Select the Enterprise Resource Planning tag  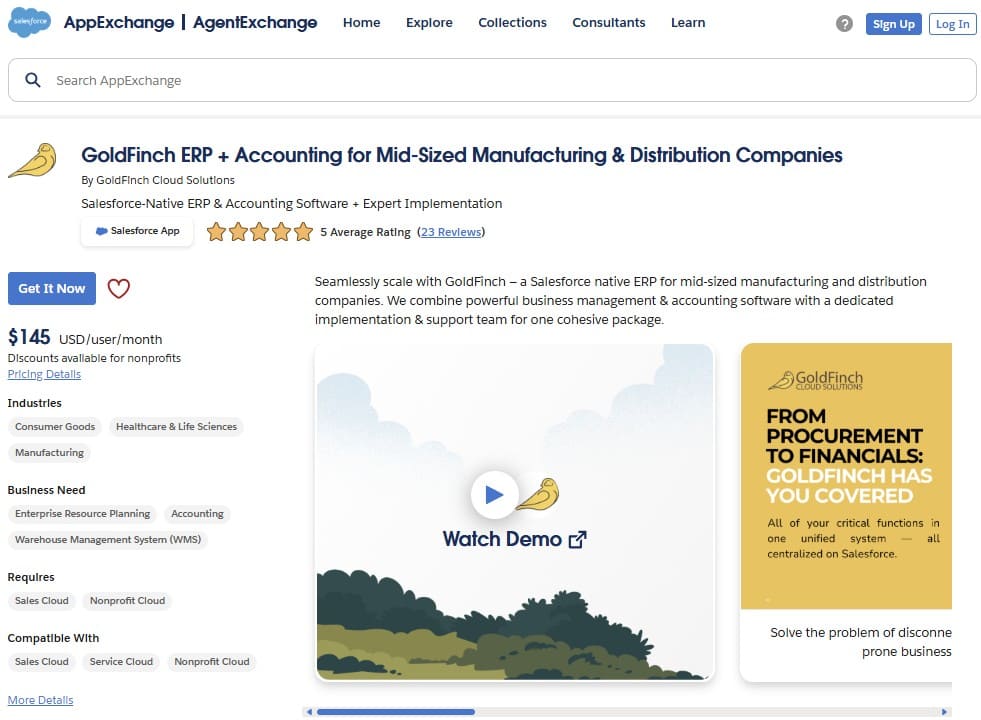point(83,514)
